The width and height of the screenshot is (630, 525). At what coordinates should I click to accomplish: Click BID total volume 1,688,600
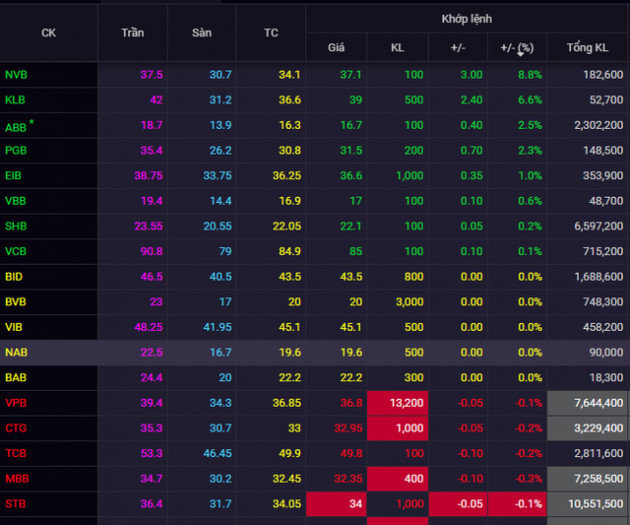point(598,277)
